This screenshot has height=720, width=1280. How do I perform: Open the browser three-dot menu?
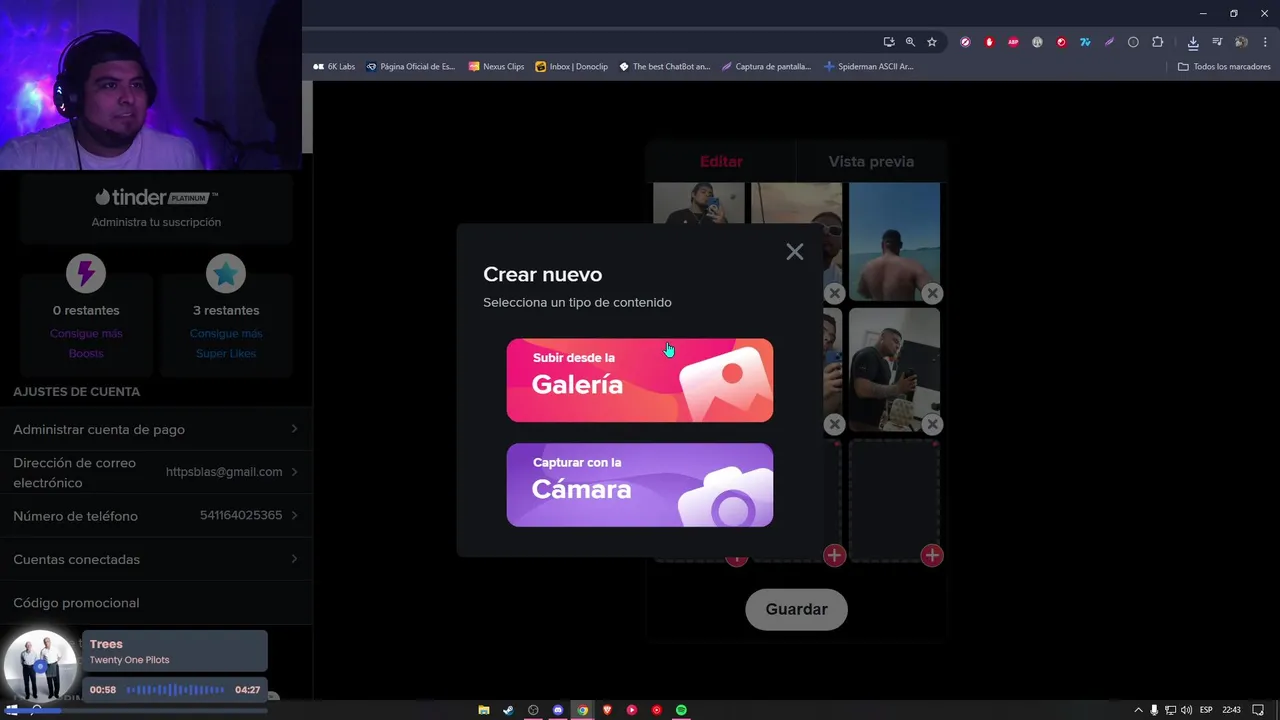pos(1266,42)
